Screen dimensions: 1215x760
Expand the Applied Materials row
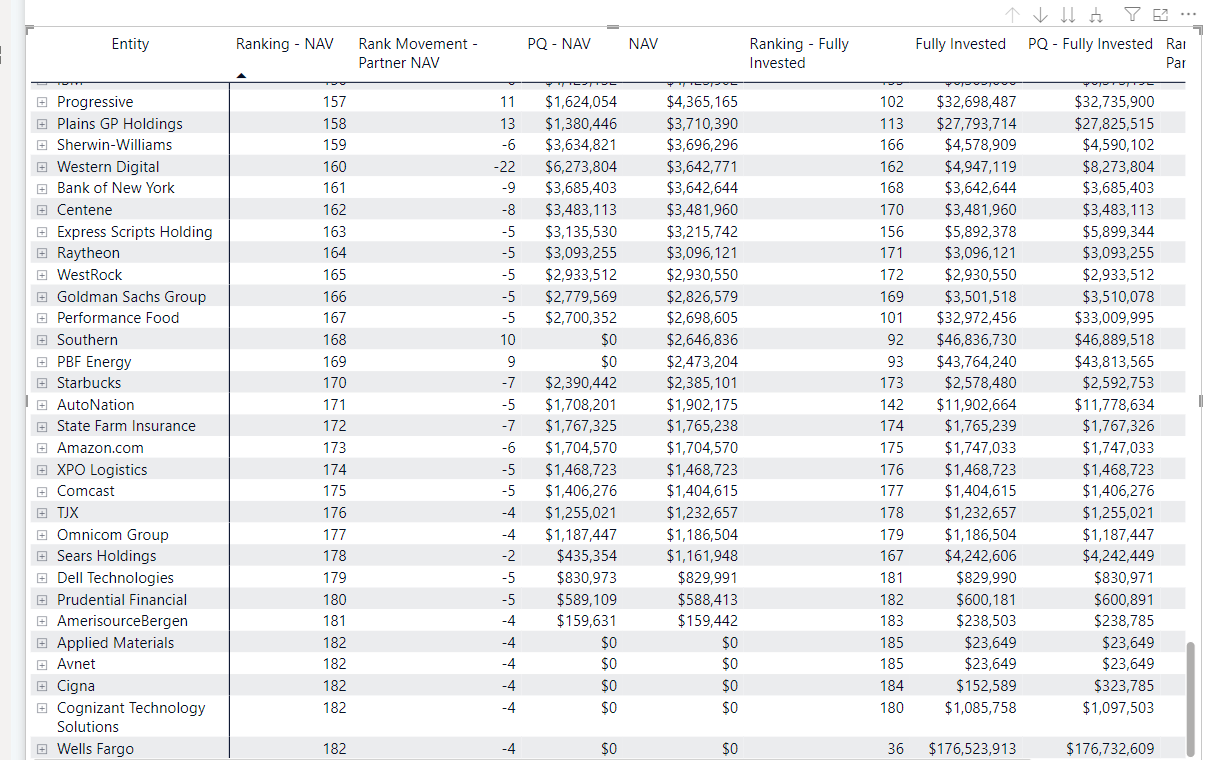click(42, 643)
